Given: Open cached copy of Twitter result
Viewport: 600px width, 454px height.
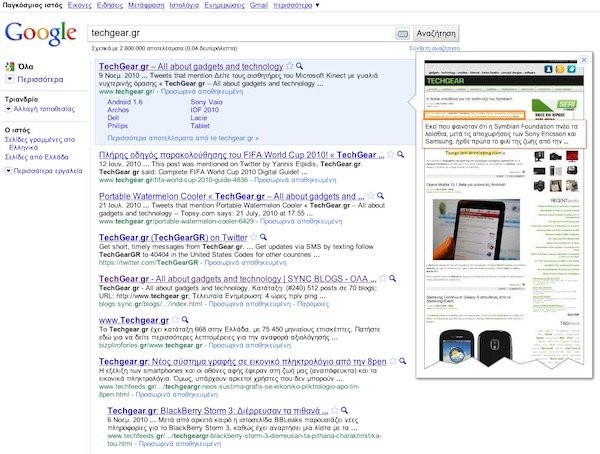Looking at the screenshot, I should 245,263.
